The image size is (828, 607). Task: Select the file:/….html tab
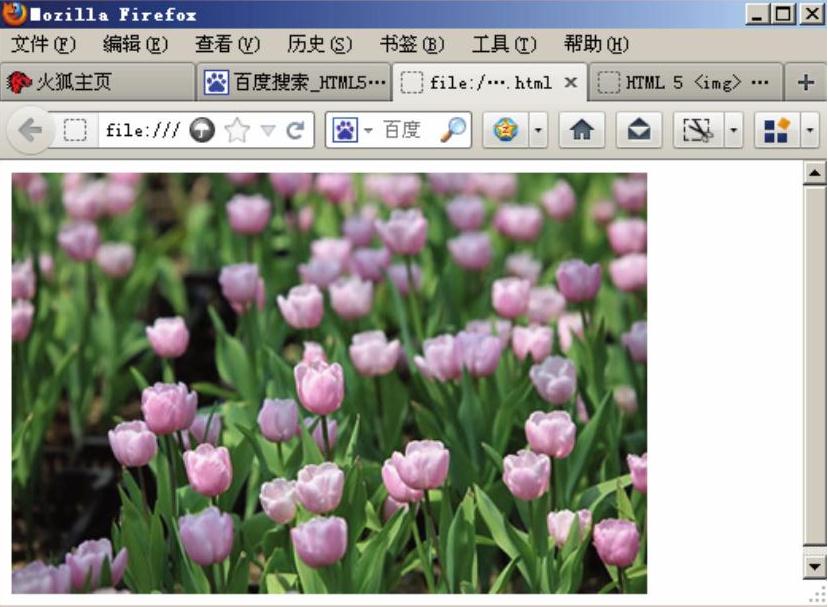click(x=490, y=82)
